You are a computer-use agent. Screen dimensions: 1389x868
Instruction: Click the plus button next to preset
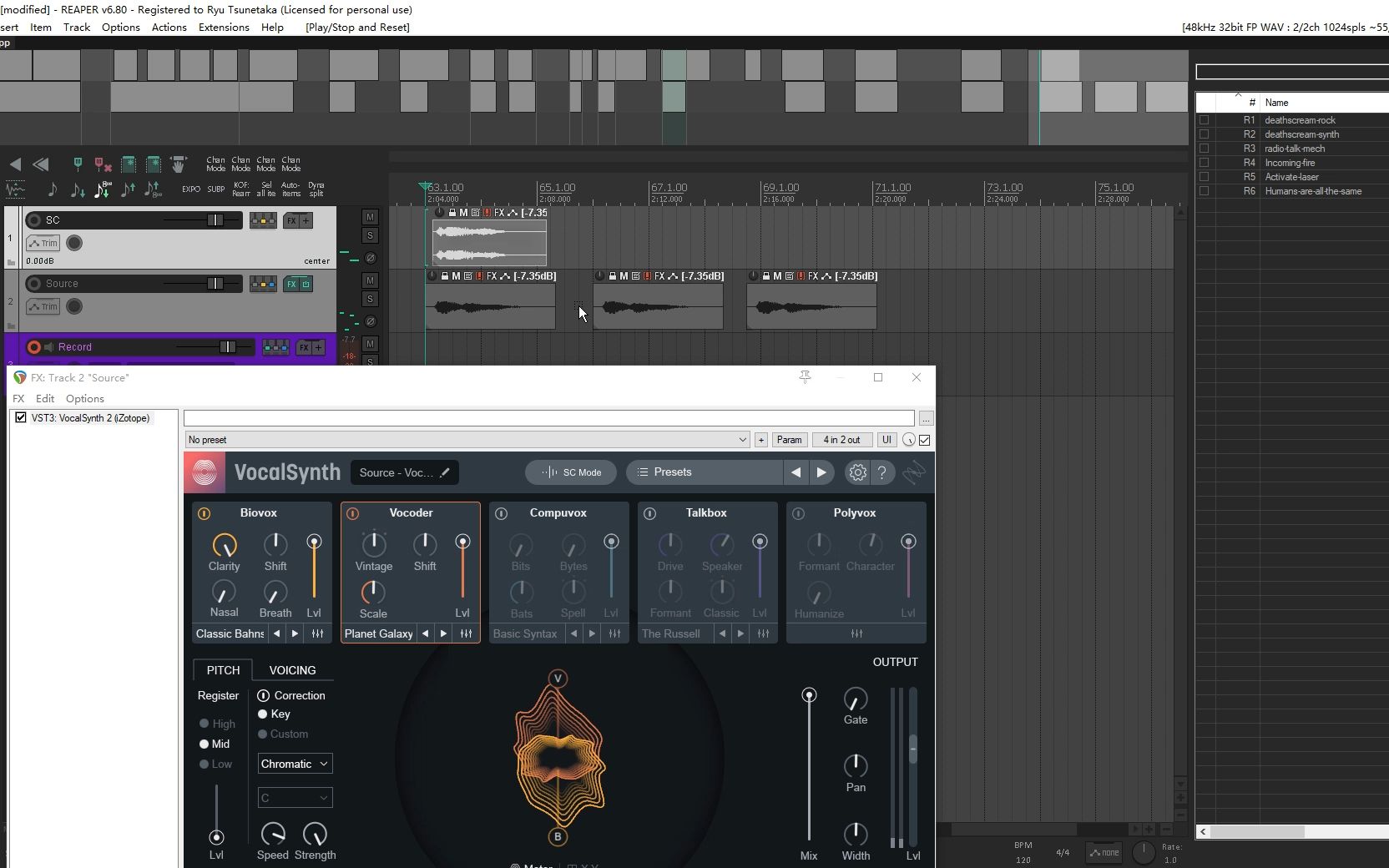point(760,440)
